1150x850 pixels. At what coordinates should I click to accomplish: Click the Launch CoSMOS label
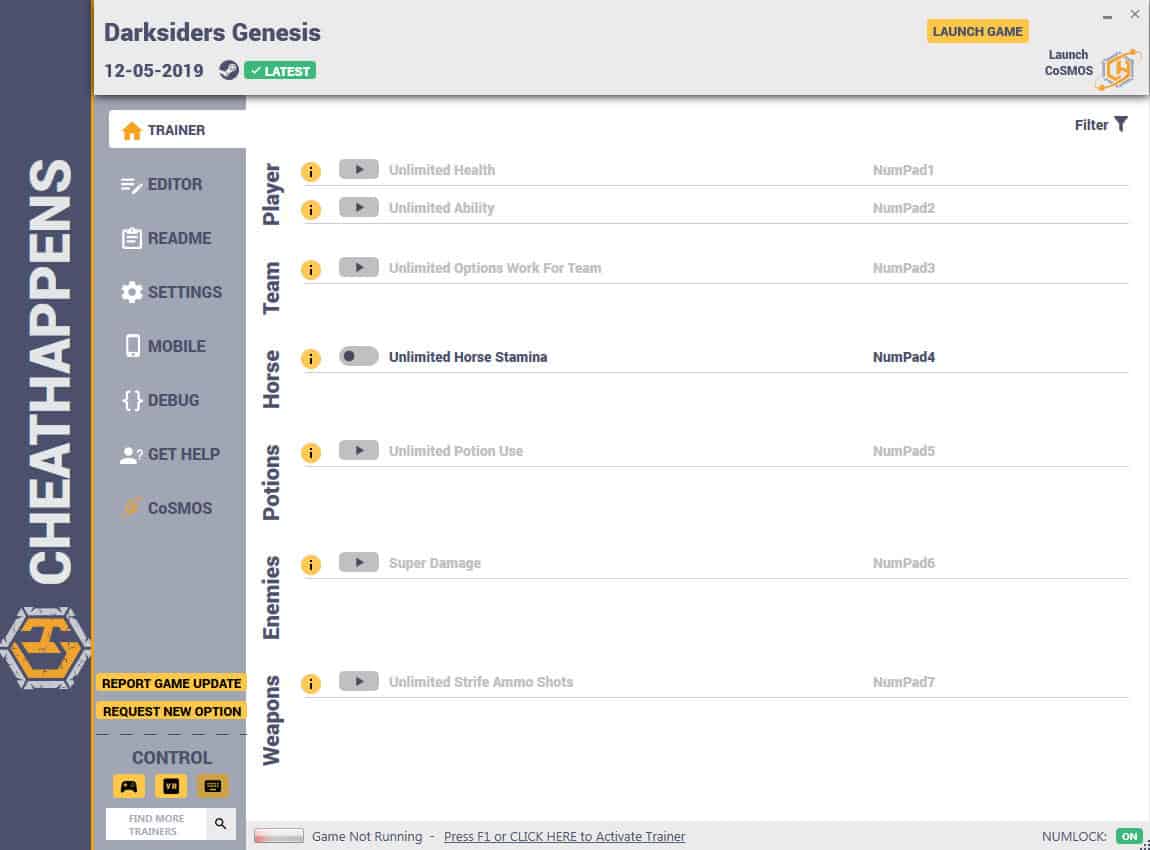click(1069, 62)
